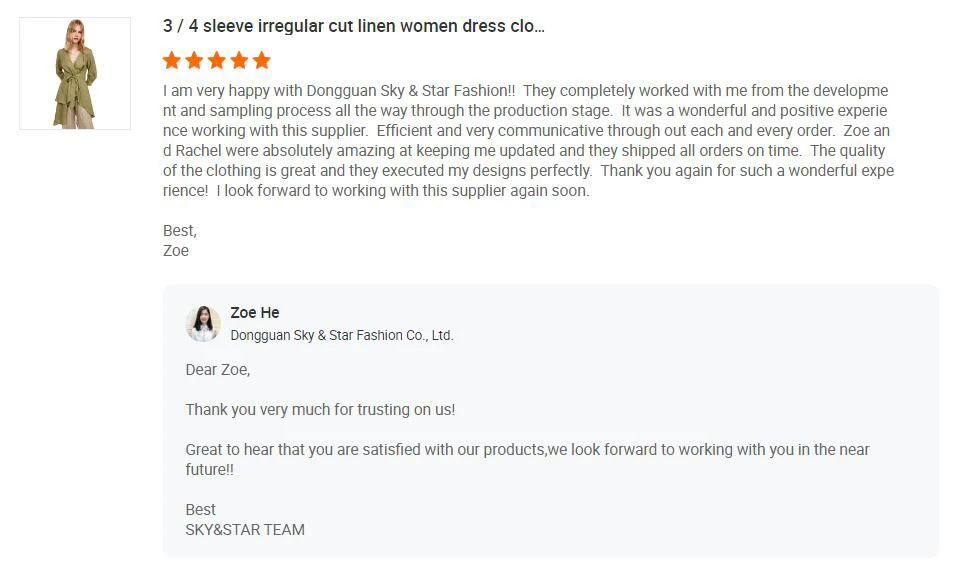Click the 'Zoe He' responder name
The image size is (953, 570).
pyautogui.click(x=255, y=313)
